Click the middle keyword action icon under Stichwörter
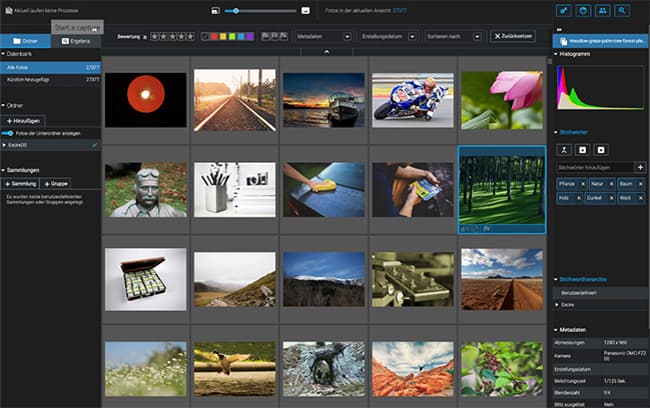Image resolution: width=650 pixels, height=408 pixels. [582, 150]
